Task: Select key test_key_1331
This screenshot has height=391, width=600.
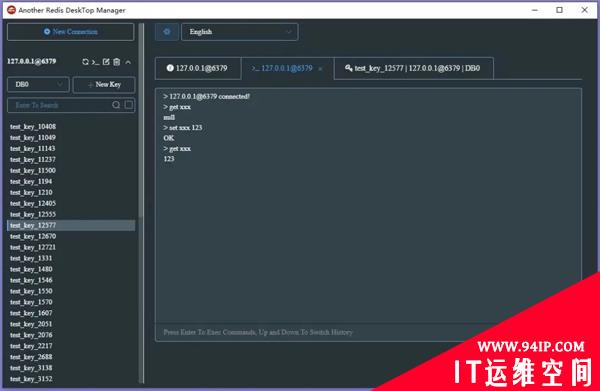Action: [x=71, y=258]
